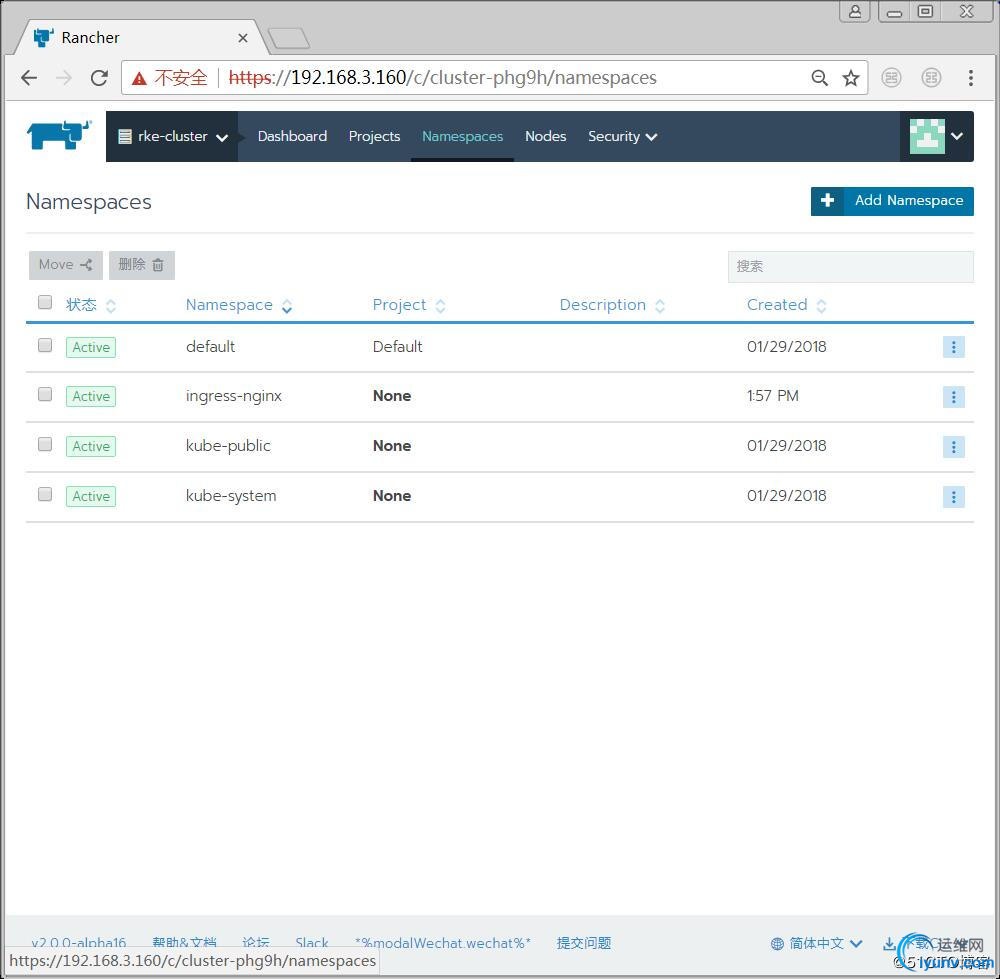Open actions menu for default namespace
The height and width of the screenshot is (979, 1000).
coord(953,347)
